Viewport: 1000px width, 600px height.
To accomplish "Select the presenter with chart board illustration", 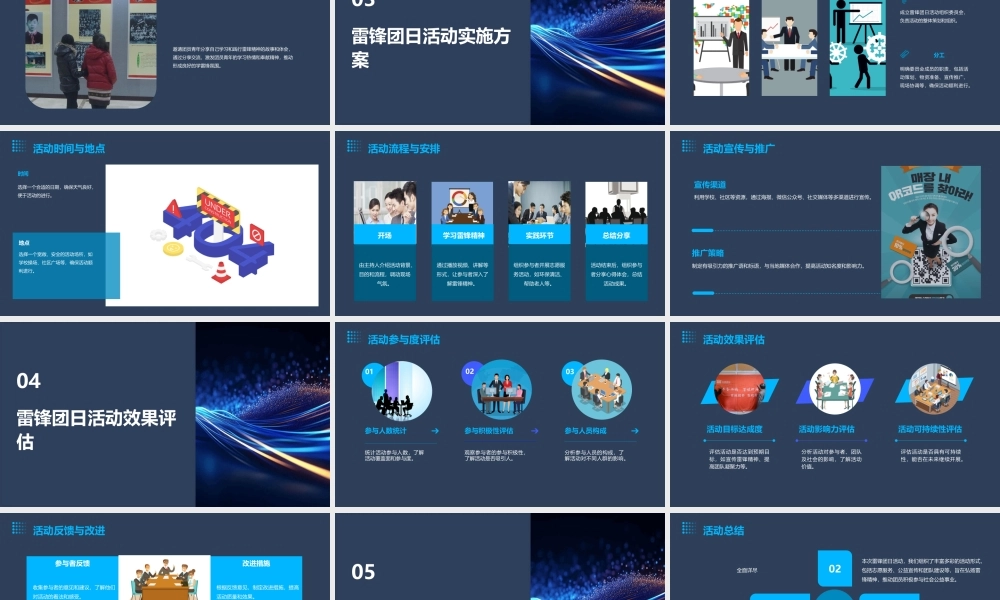I will 721,48.
